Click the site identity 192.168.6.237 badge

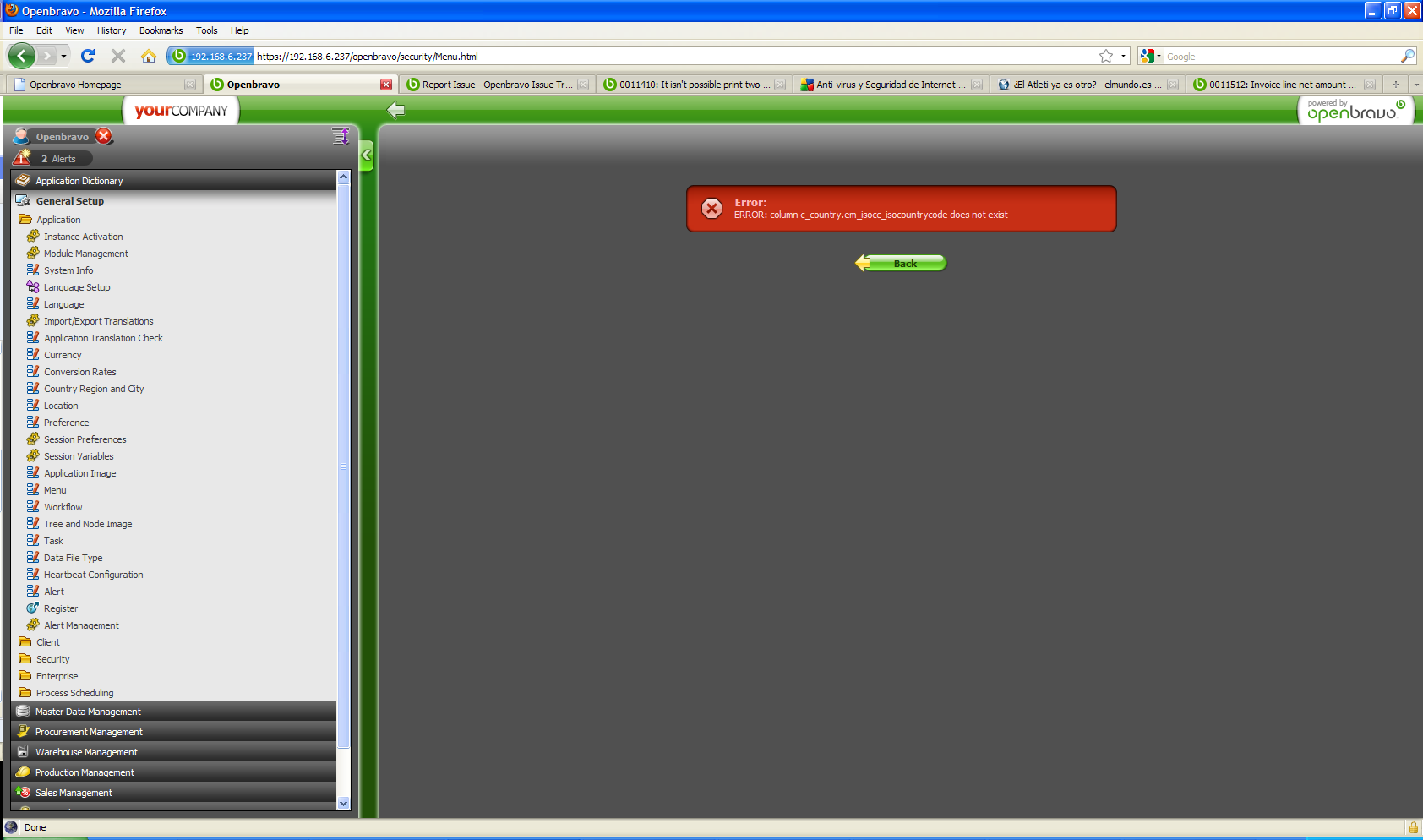(x=211, y=57)
